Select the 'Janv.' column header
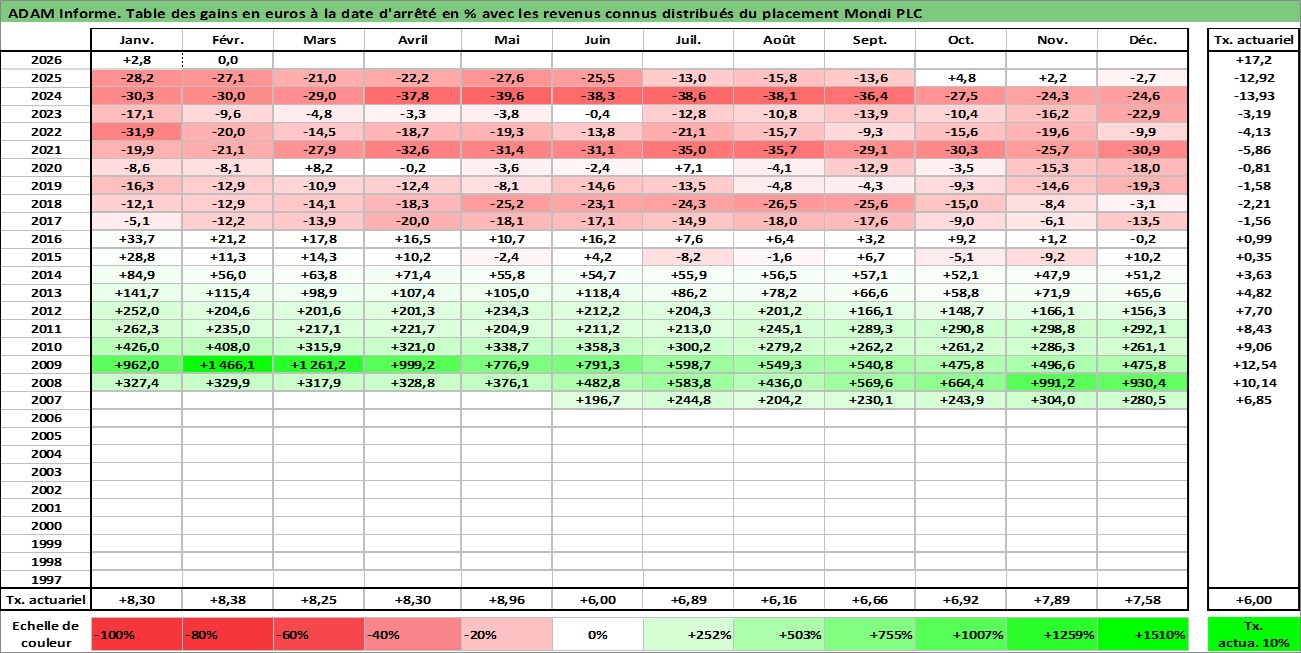Image resolution: width=1301 pixels, height=653 pixels. tap(136, 41)
